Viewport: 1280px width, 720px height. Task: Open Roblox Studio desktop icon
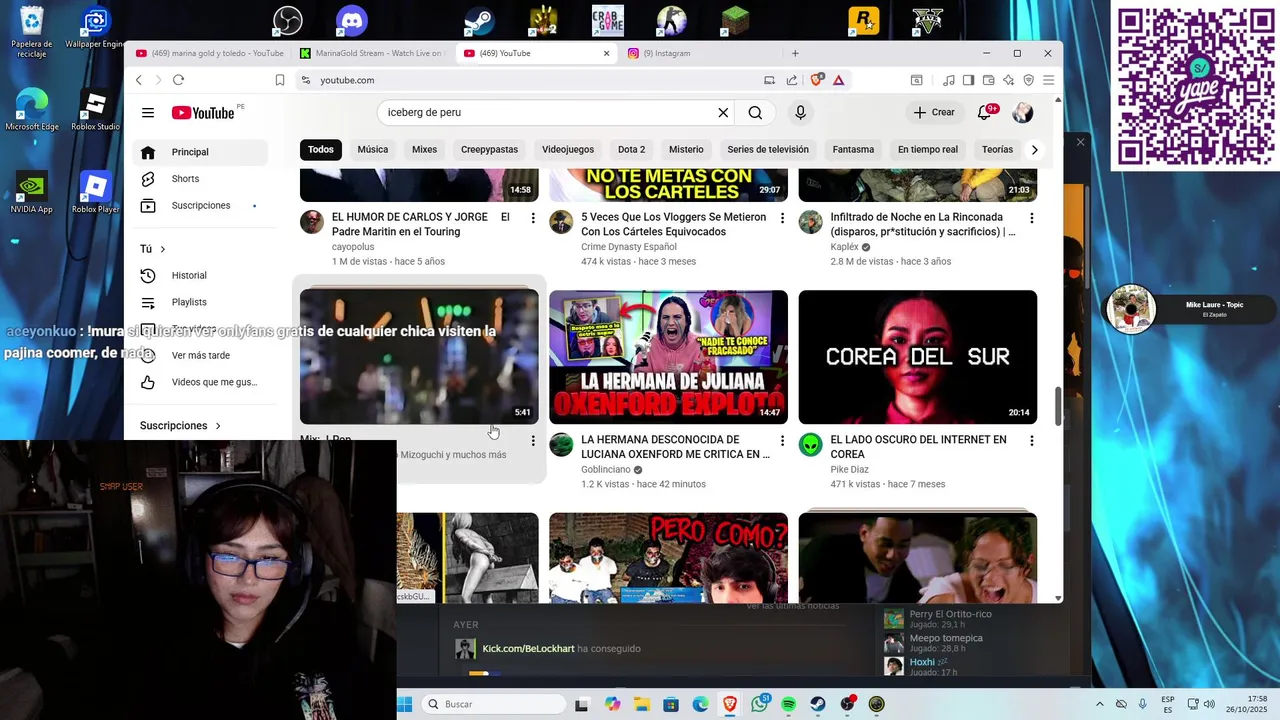coord(95,110)
